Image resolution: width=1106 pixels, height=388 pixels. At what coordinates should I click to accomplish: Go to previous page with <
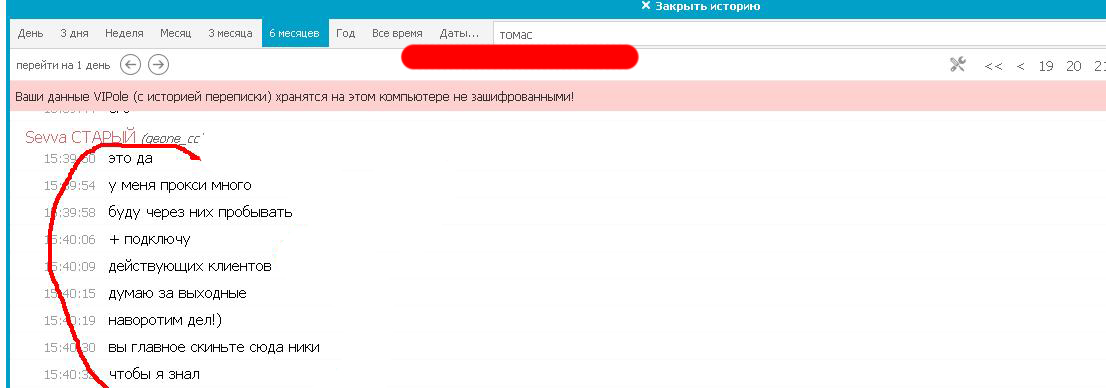pos(1021,66)
